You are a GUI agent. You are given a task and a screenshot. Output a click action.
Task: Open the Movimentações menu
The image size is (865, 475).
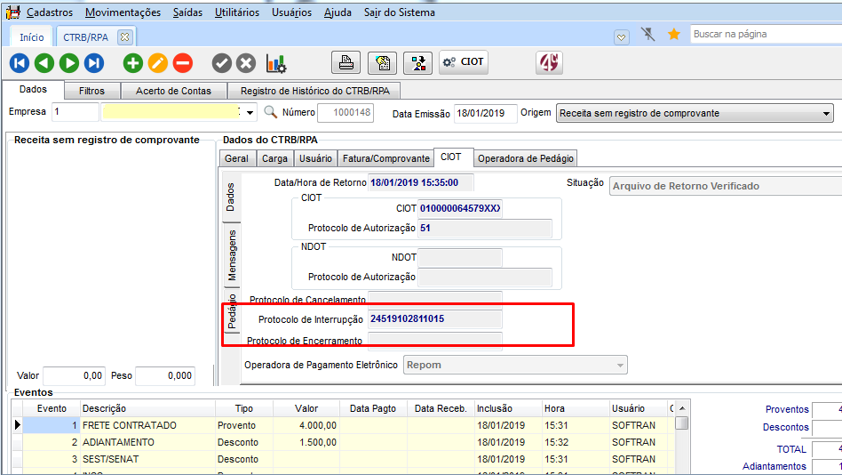[122, 12]
